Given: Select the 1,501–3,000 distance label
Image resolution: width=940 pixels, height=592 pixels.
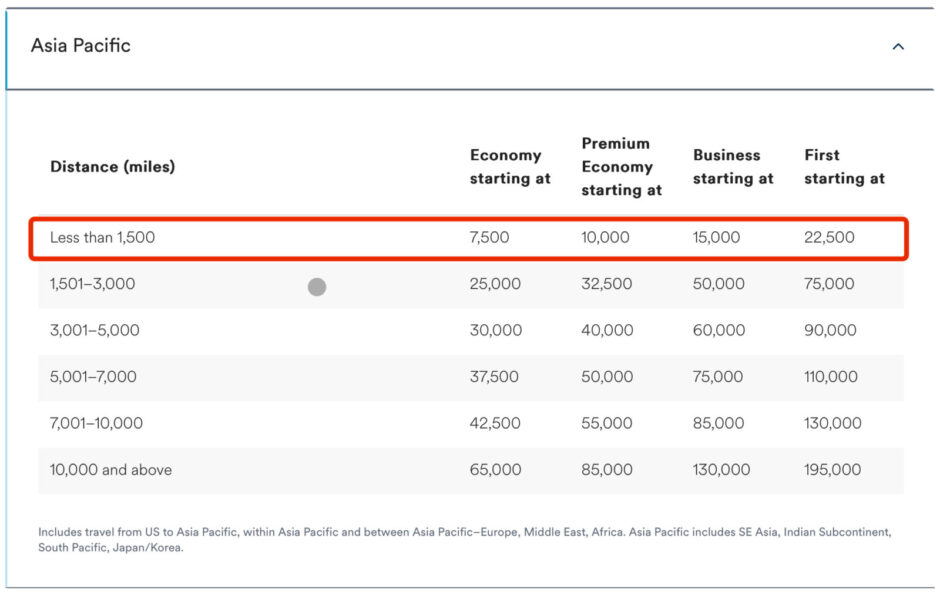Looking at the screenshot, I should (92, 284).
